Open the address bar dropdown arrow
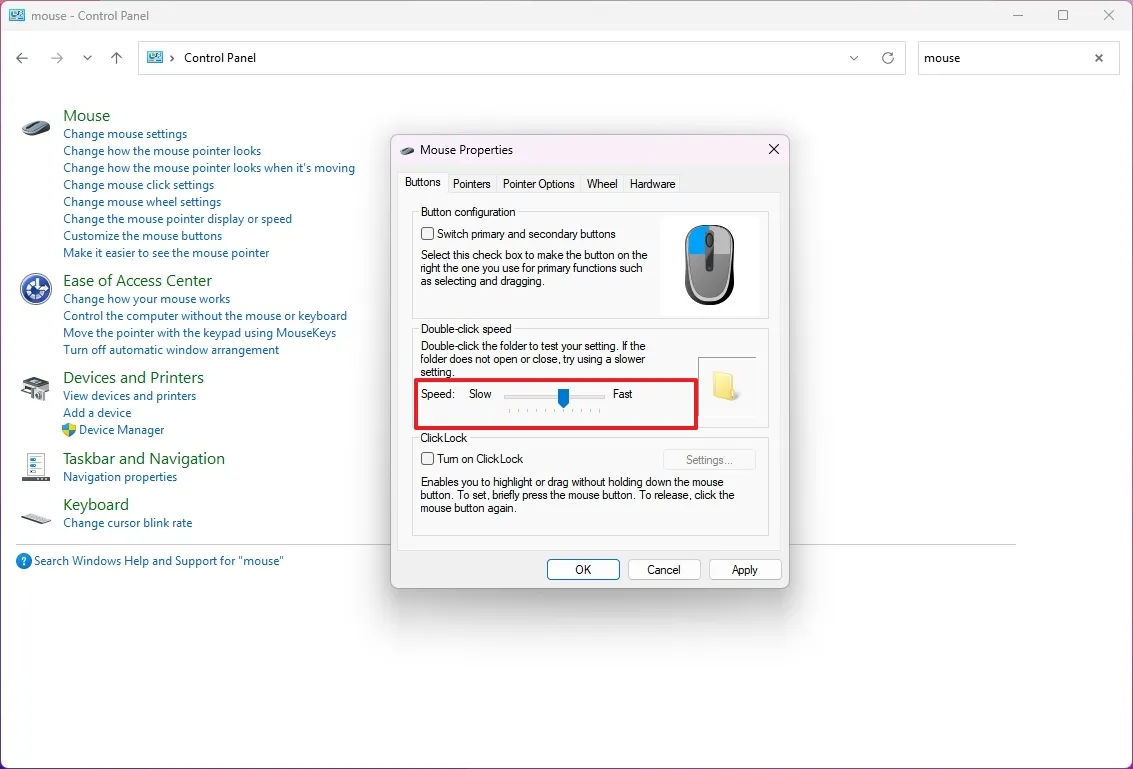This screenshot has height=769, width=1133. [x=854, y=58]
